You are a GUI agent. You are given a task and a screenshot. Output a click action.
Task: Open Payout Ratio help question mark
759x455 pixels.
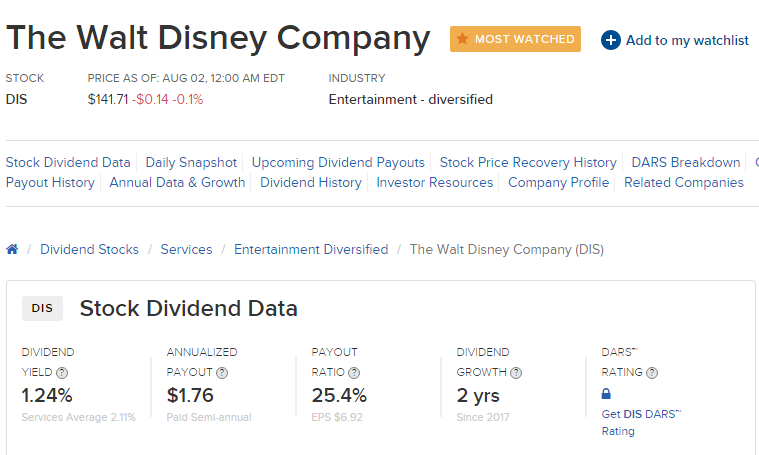354,373
